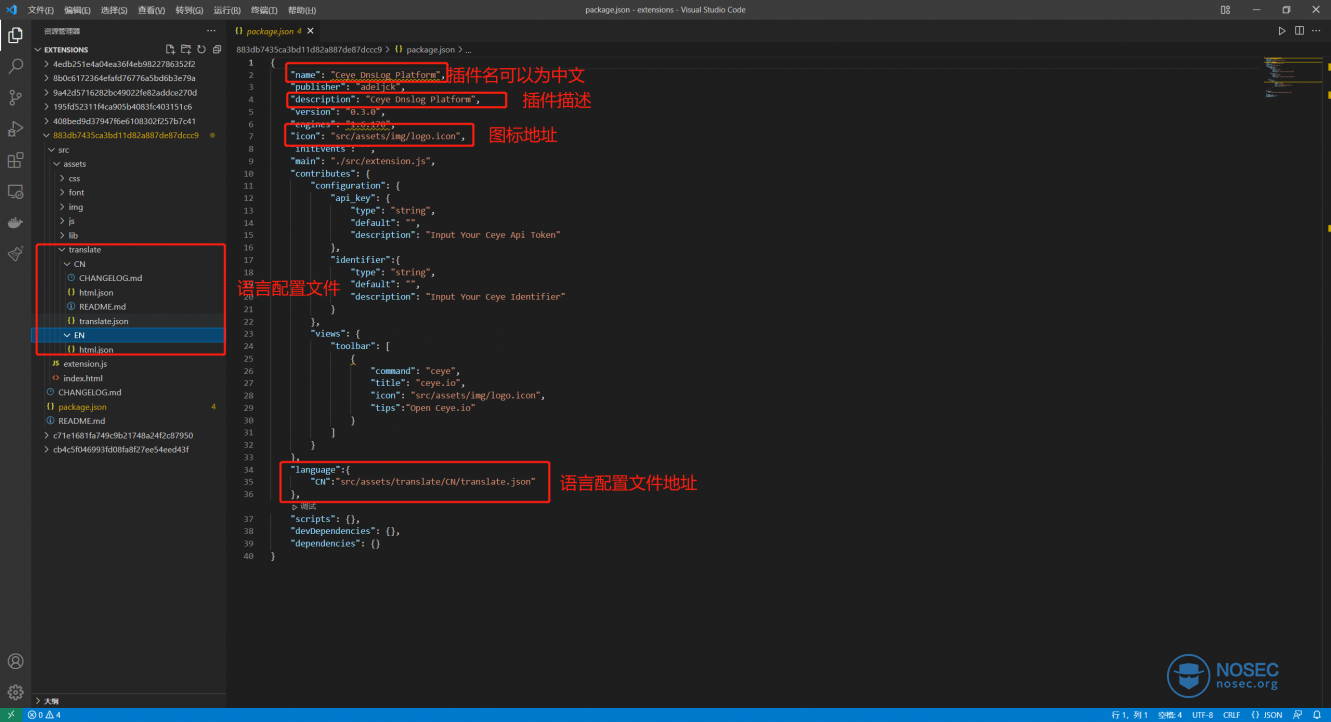
Task: Click the New File icon in EXTENSIONS header
Action: (x=170, y=49)
